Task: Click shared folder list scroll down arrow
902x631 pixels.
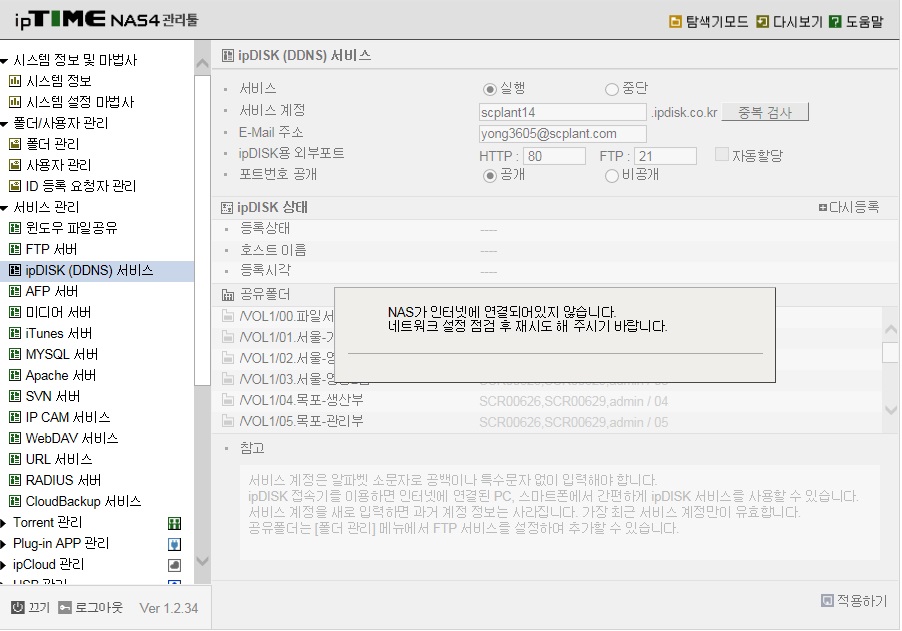Action: pyautogui.click(x=890, y=410)
